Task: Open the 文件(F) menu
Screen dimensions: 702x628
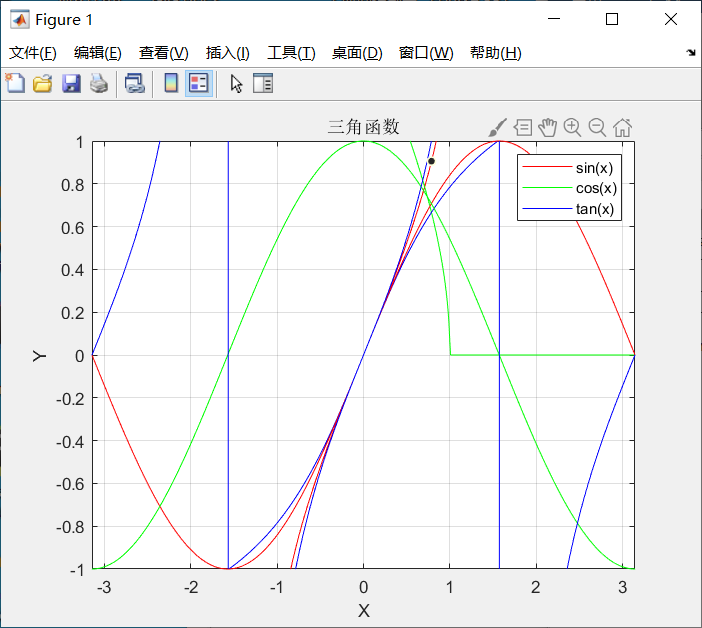Action: point(33,53)
